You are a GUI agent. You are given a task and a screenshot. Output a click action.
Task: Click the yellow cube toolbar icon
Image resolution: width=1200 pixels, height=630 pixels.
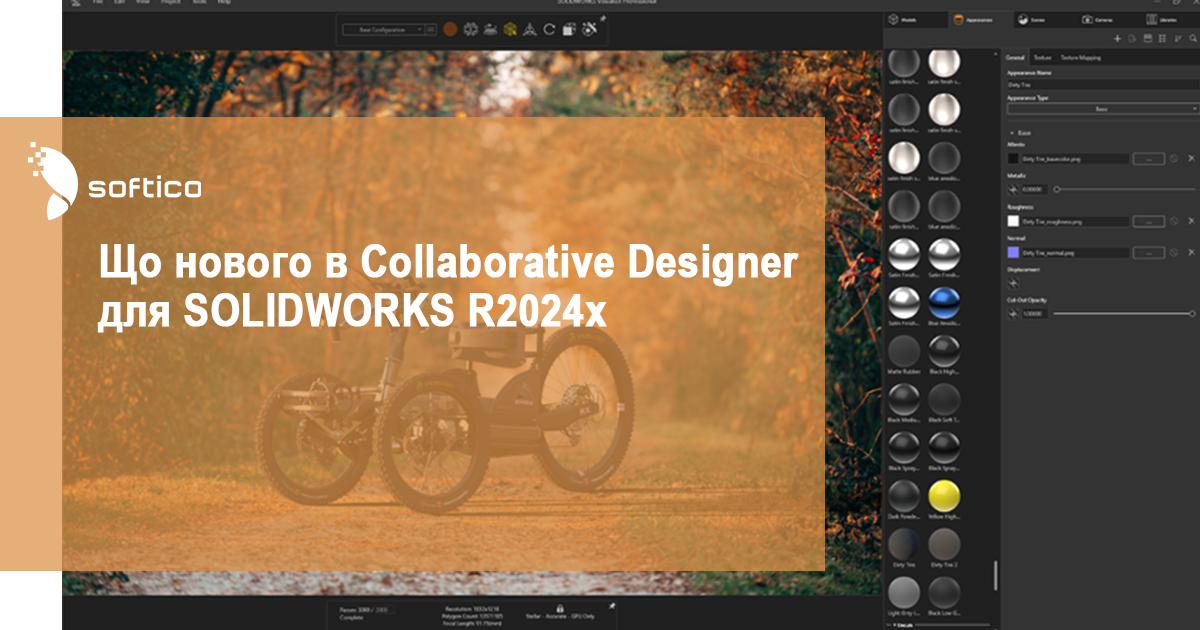coord(510,30)
